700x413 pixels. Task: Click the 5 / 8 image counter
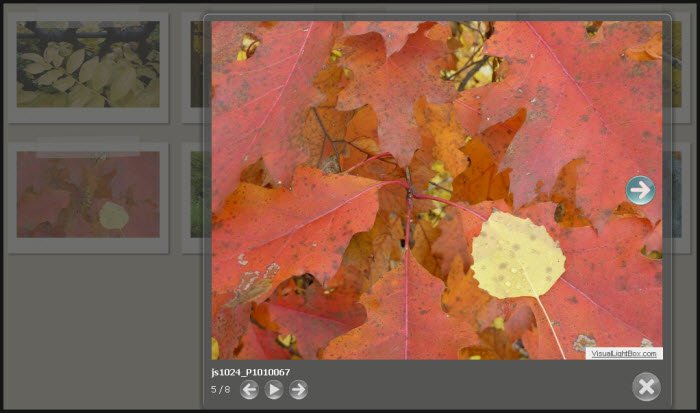tap(221, 389)
